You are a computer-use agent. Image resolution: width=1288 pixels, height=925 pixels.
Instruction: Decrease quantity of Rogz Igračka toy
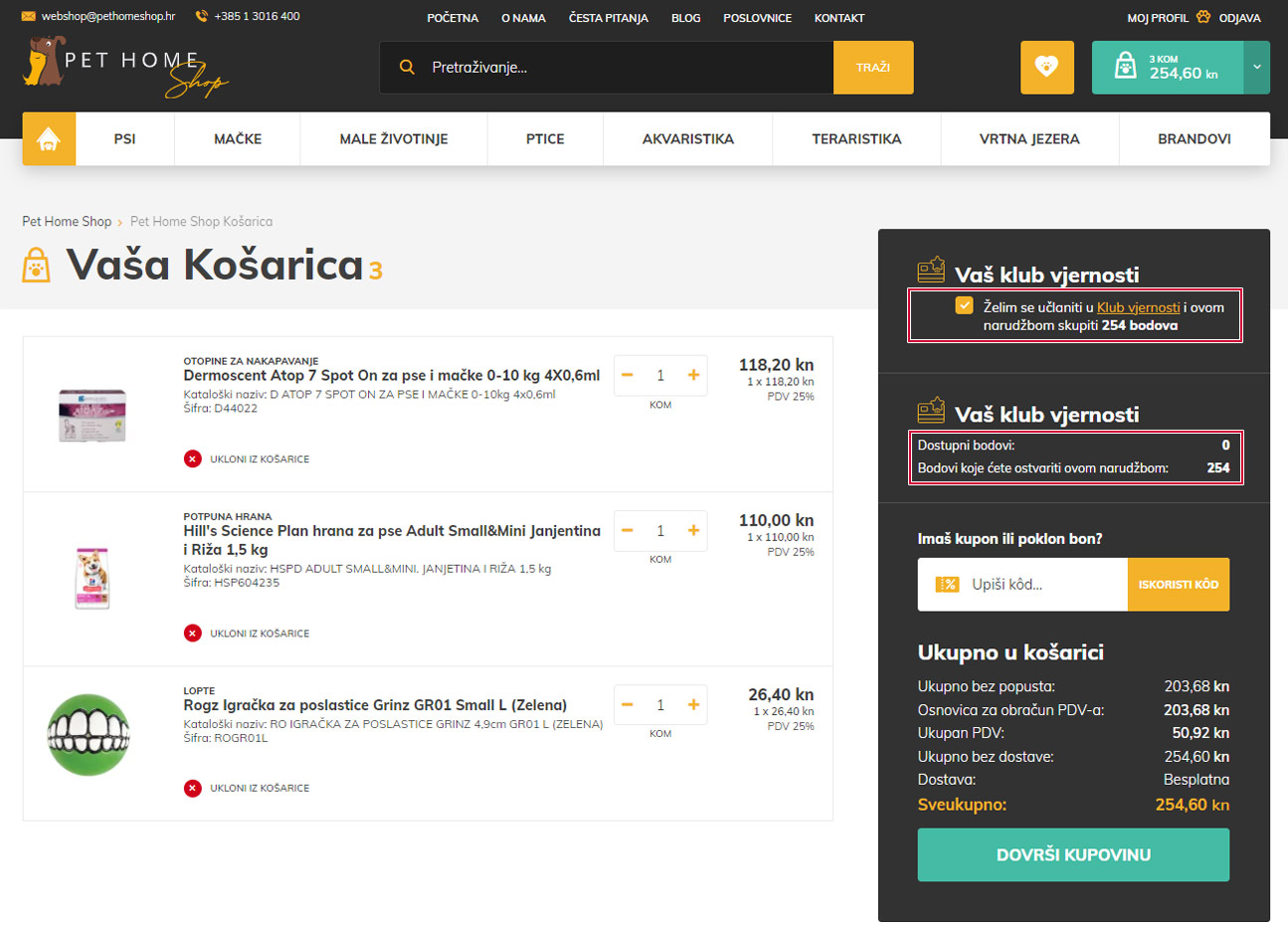point(628,704)
